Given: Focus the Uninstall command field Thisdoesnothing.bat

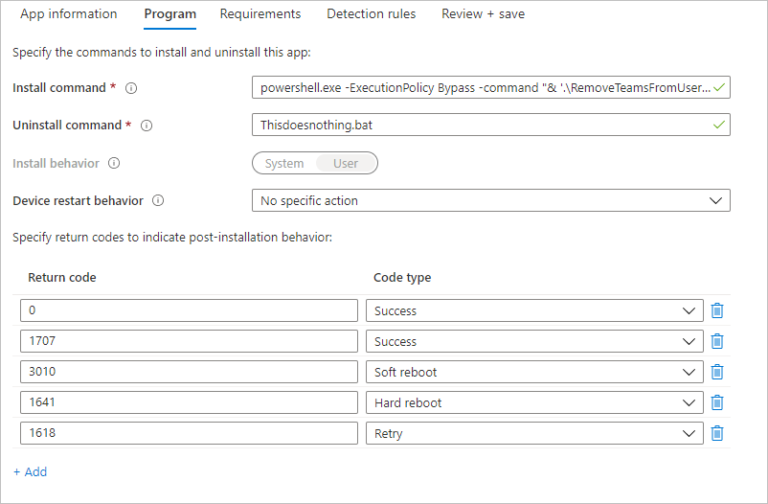Looking at the screenshot, I should (x=491, y=125).
